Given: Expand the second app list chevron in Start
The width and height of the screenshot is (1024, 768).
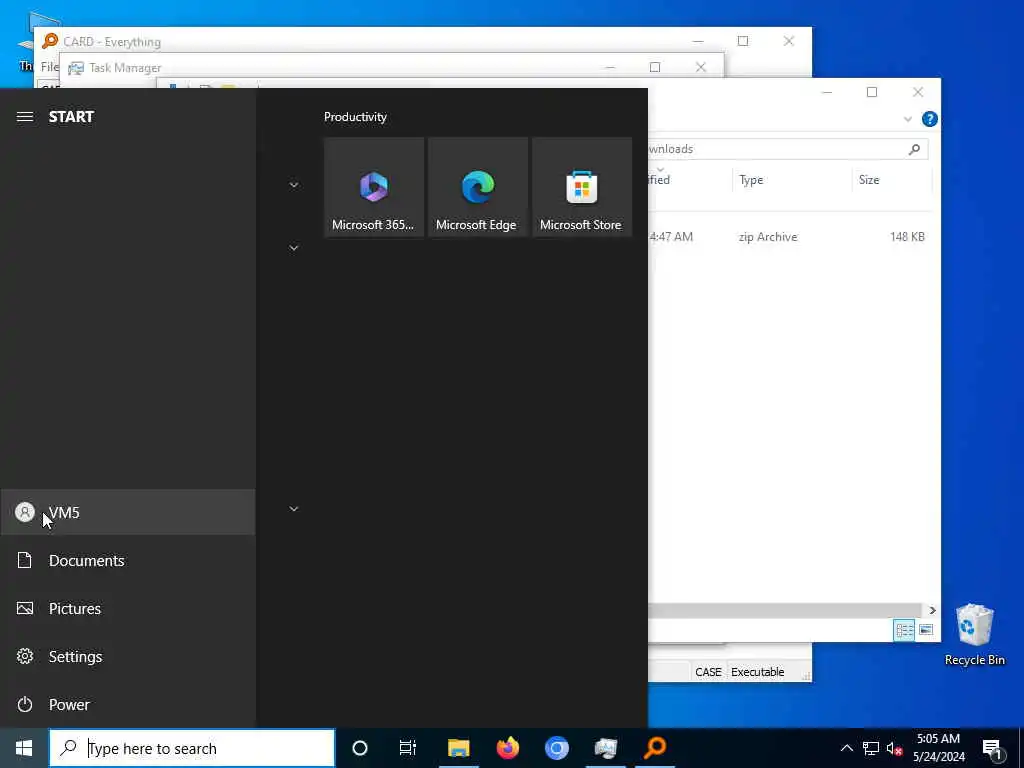Looking at the screenshot, I should 294,248.
